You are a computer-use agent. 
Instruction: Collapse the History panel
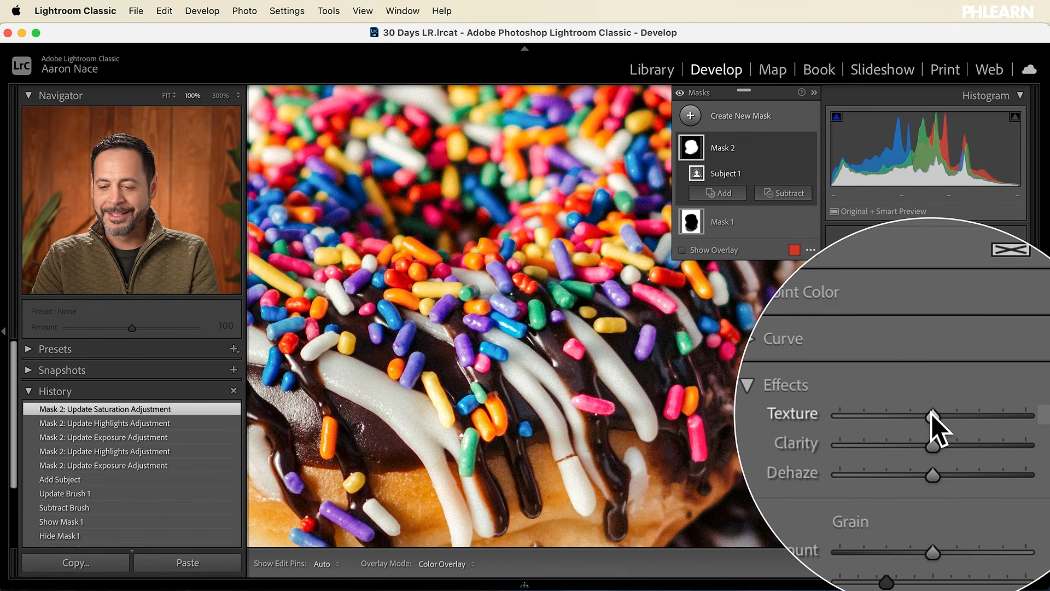(x=28, y=391)
